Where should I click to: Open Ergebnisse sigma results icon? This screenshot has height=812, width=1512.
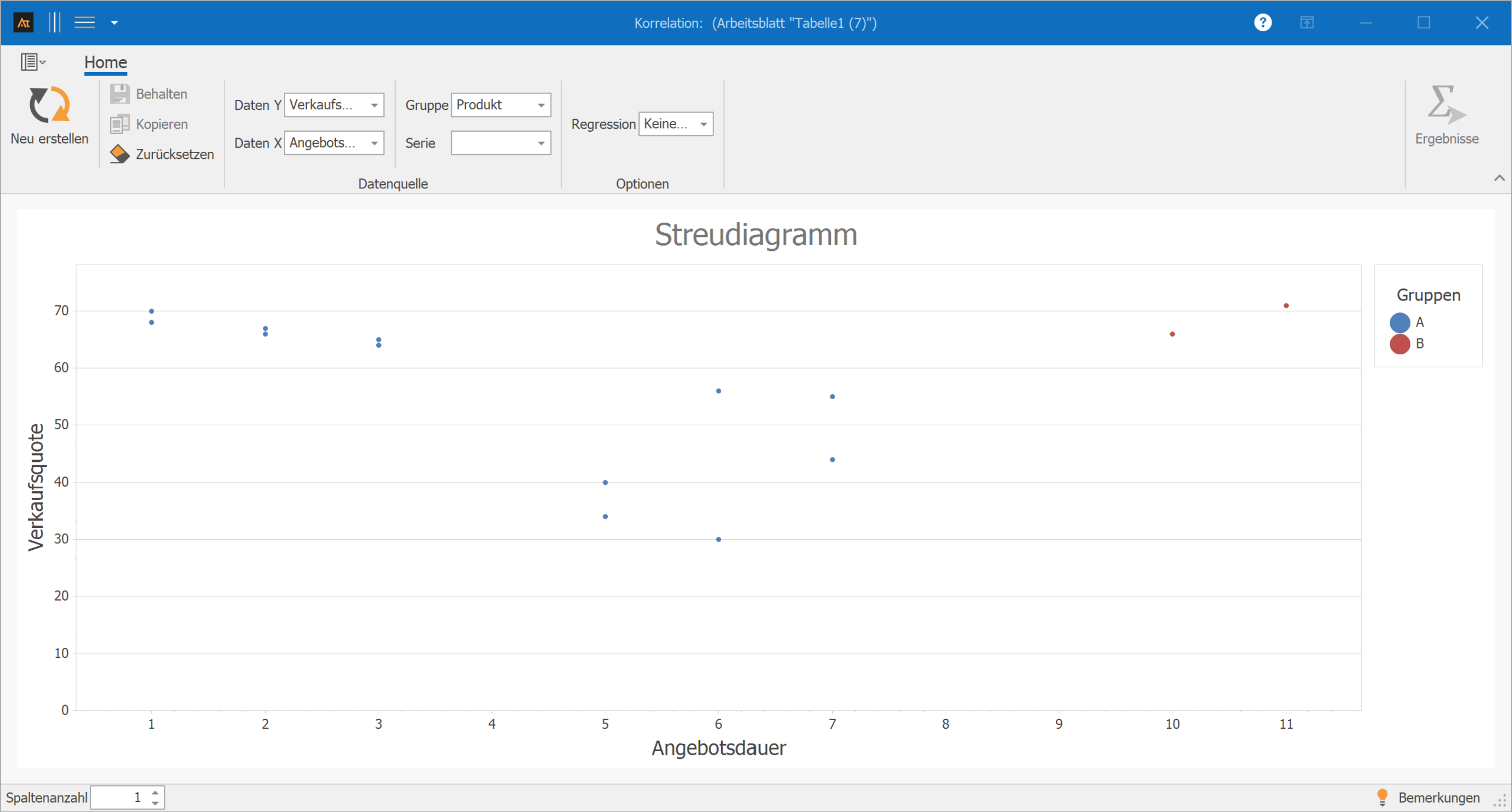1446,105
